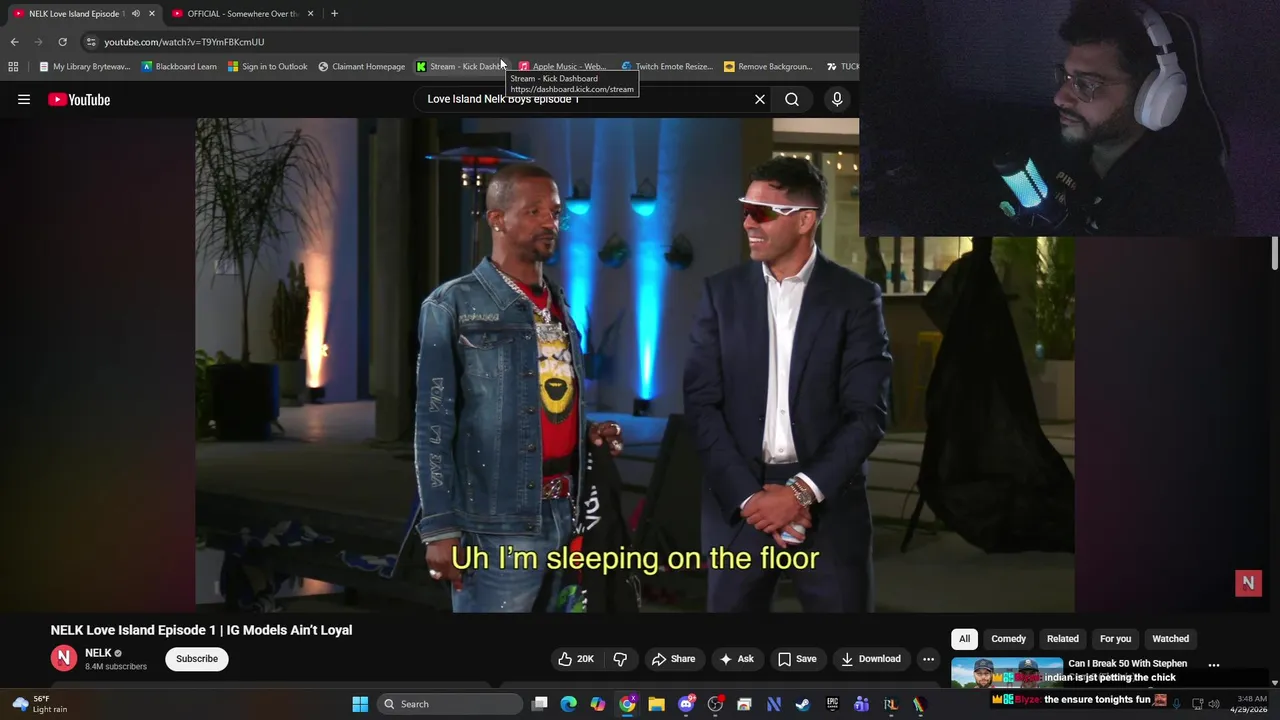View site information icon in address bar

91,42
